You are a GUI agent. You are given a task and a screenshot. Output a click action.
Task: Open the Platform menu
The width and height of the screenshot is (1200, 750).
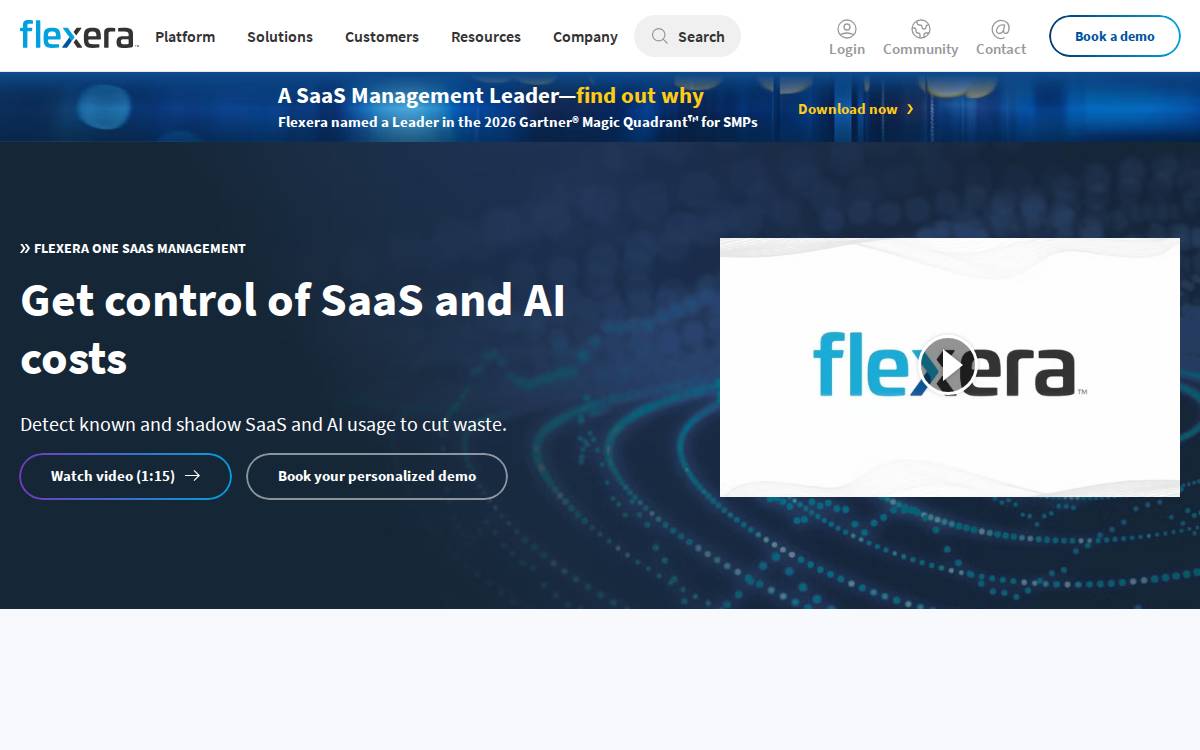pyautogui.click(x=185, y=37)
